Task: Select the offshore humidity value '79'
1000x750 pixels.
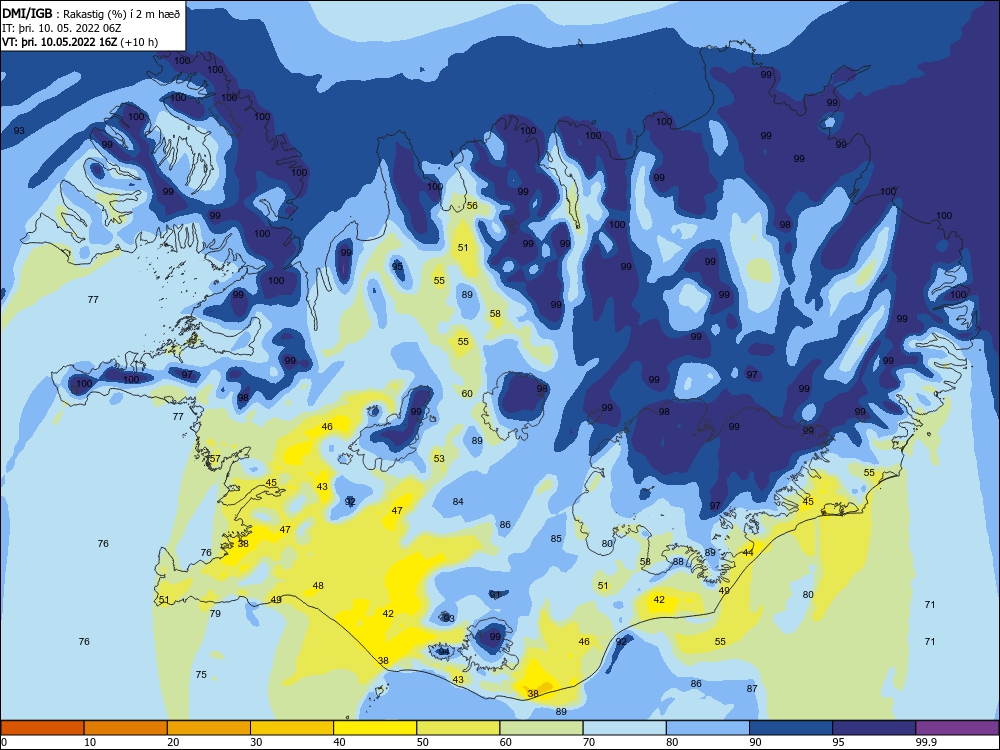Action: 215,614
